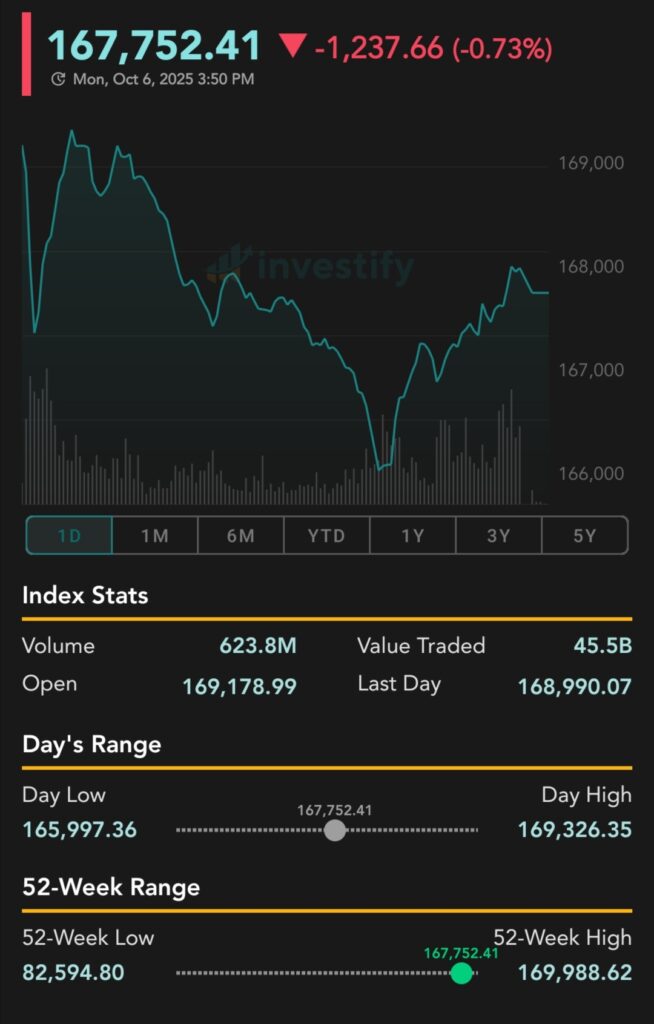This screenshot has height=1024, width=654.
Task: Switch chart to 1Y range
Action: [x=413, y=536]
